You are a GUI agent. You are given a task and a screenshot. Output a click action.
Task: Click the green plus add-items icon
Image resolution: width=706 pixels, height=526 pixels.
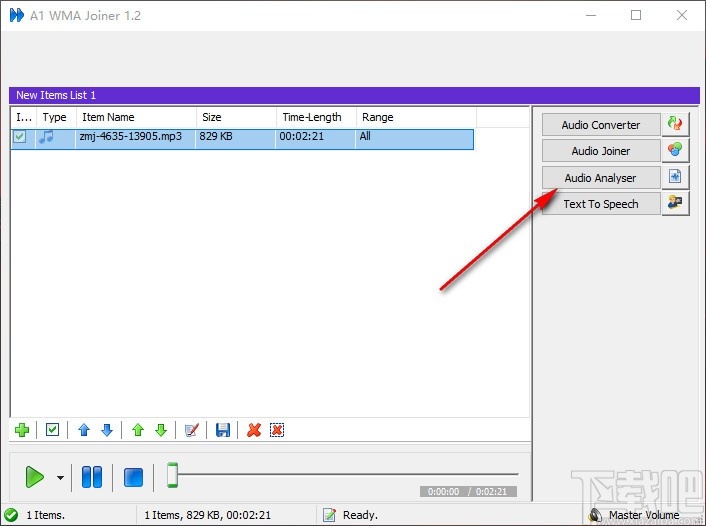22,430
